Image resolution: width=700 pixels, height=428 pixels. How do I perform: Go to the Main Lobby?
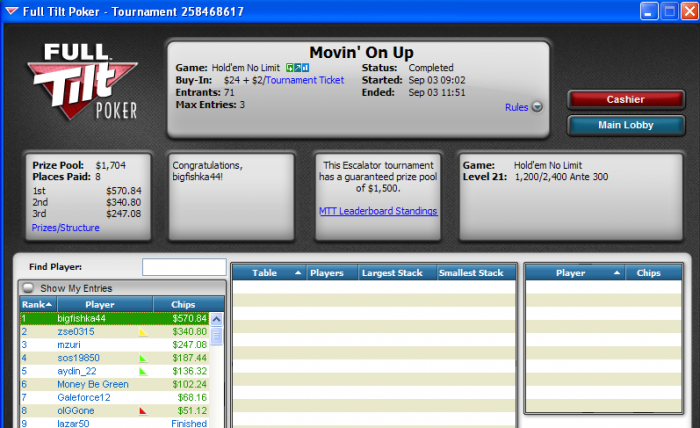click(x=625, y=125)
